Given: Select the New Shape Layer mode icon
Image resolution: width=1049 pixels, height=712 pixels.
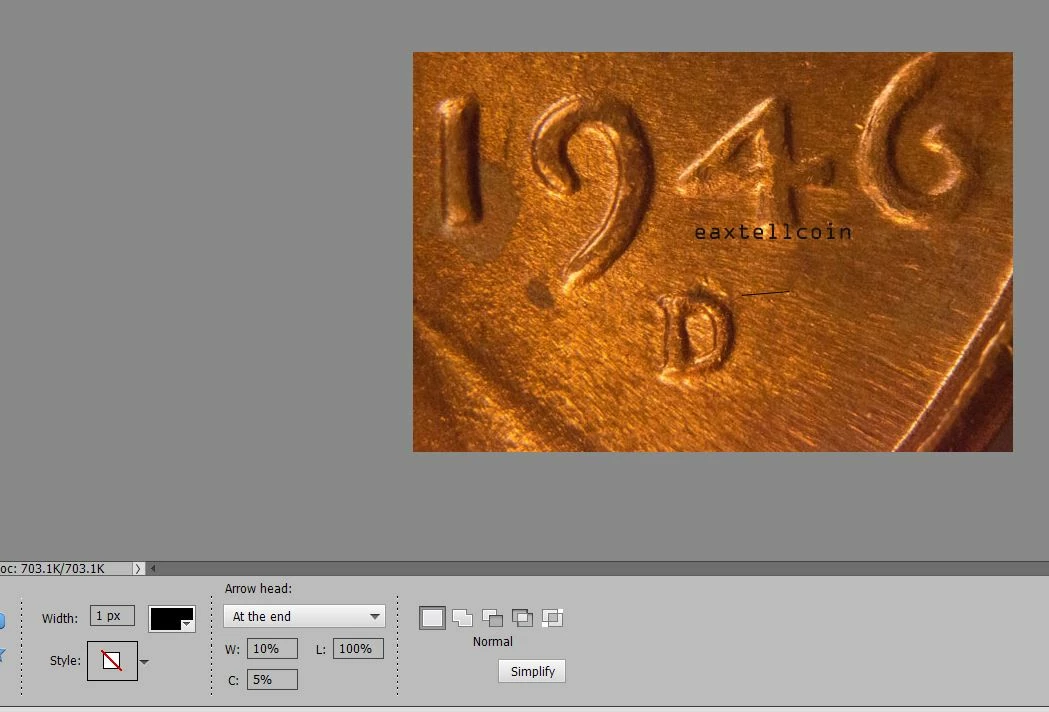Looking at the screenshot, I should pyautogui.click(x=432, y=618).
